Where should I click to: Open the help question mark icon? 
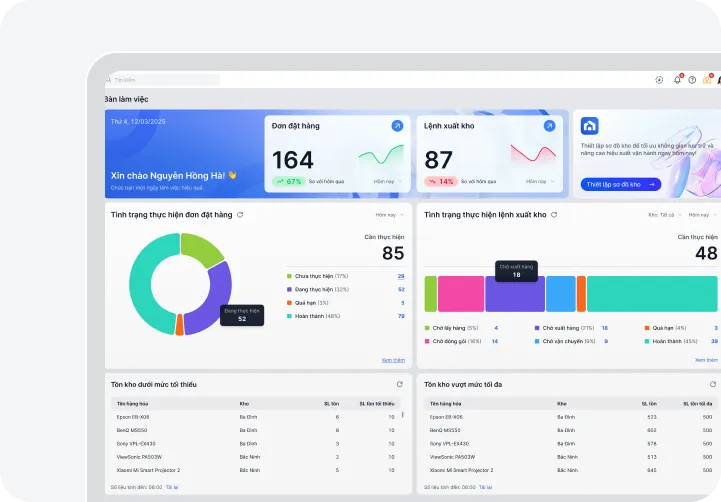[692, 80]
